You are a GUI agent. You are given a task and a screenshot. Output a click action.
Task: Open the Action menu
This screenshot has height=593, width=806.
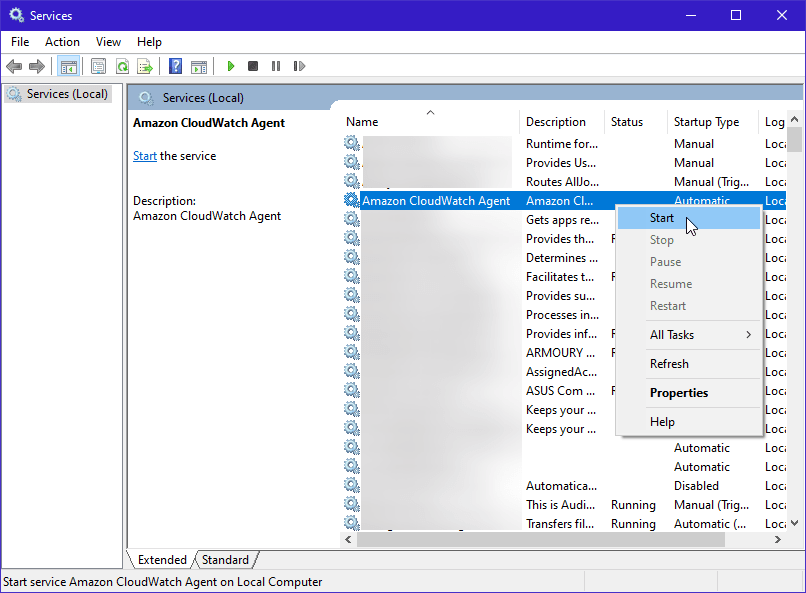[62, 42]
